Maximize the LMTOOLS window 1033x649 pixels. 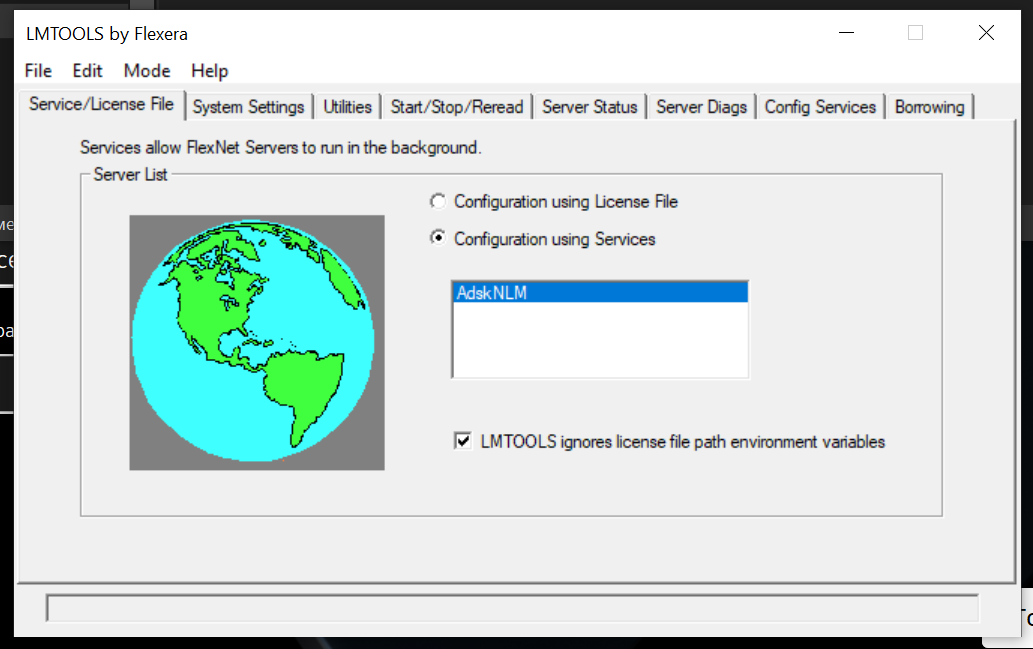click(x=915, y=32)
